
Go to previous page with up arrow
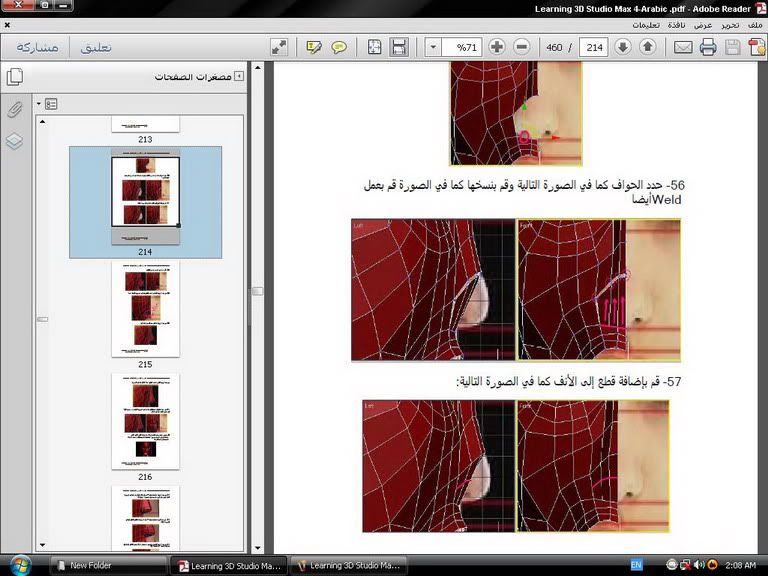click(x=648, y=47)
